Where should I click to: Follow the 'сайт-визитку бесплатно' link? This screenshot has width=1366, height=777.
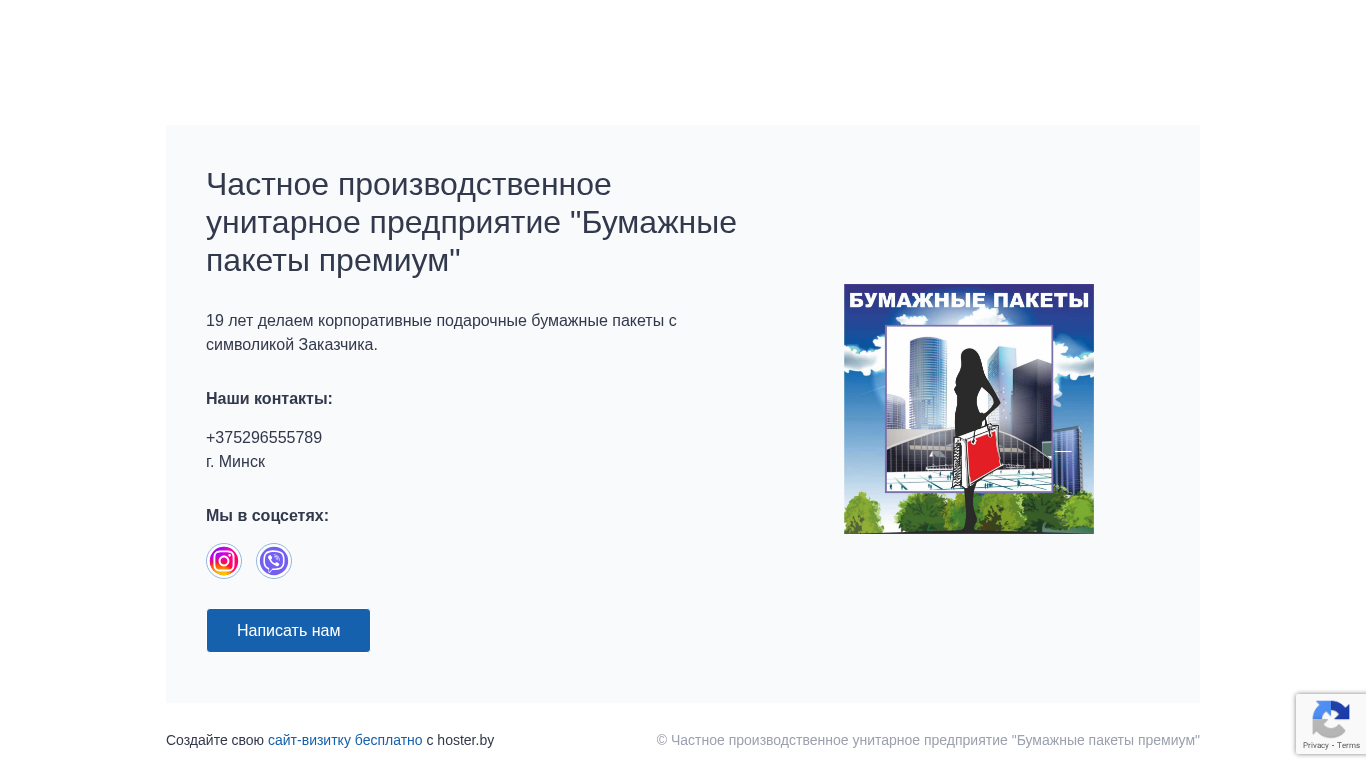(345, 740)
